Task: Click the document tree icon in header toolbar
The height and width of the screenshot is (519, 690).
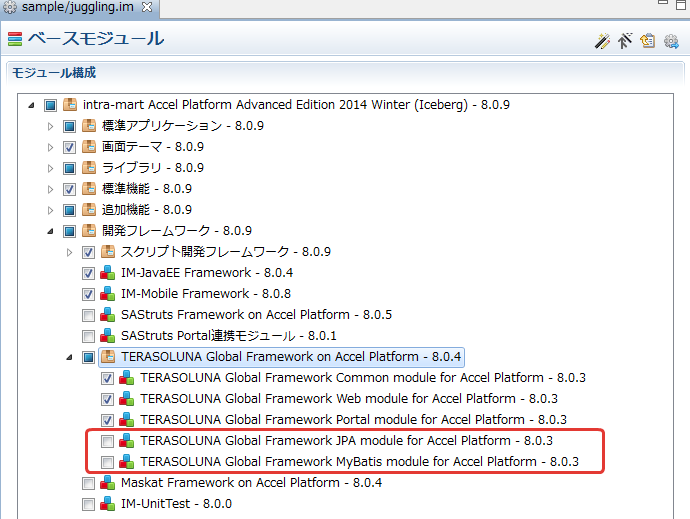Action: [648, 40]
